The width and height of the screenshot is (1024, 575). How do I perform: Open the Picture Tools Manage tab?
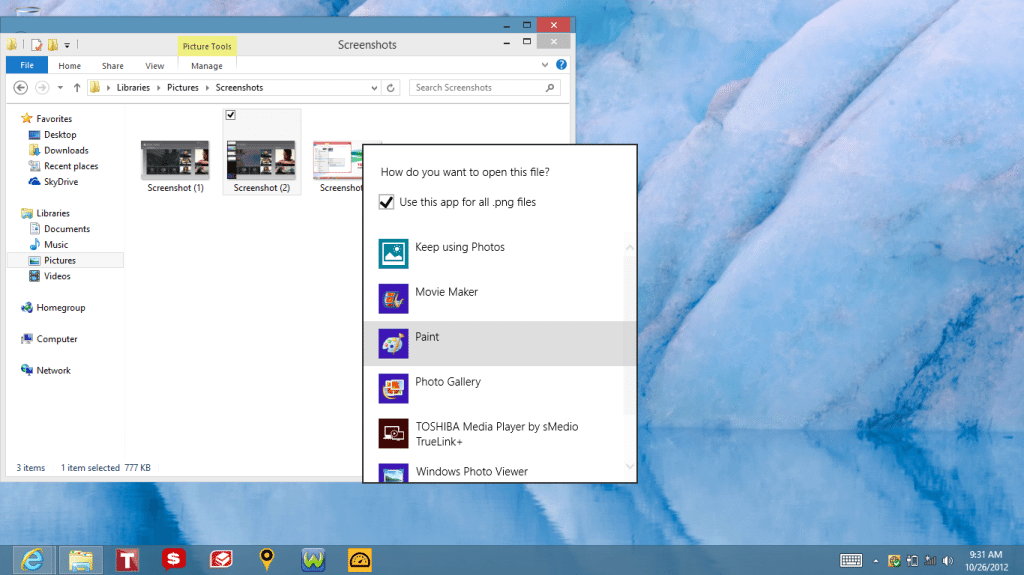click(207, 66)
